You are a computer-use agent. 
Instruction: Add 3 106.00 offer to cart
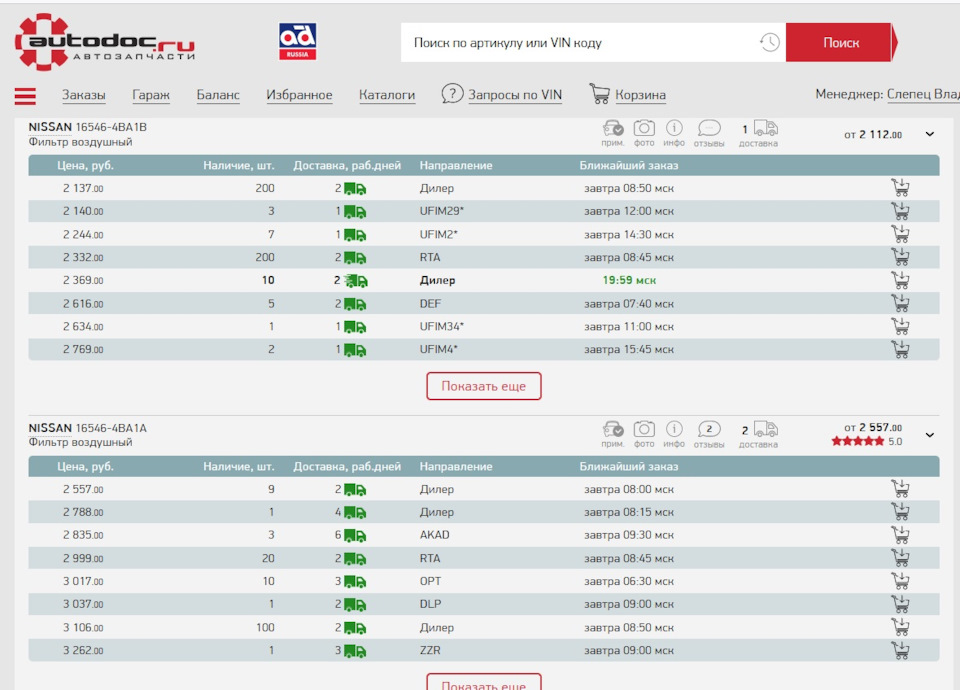coord(900,627)
